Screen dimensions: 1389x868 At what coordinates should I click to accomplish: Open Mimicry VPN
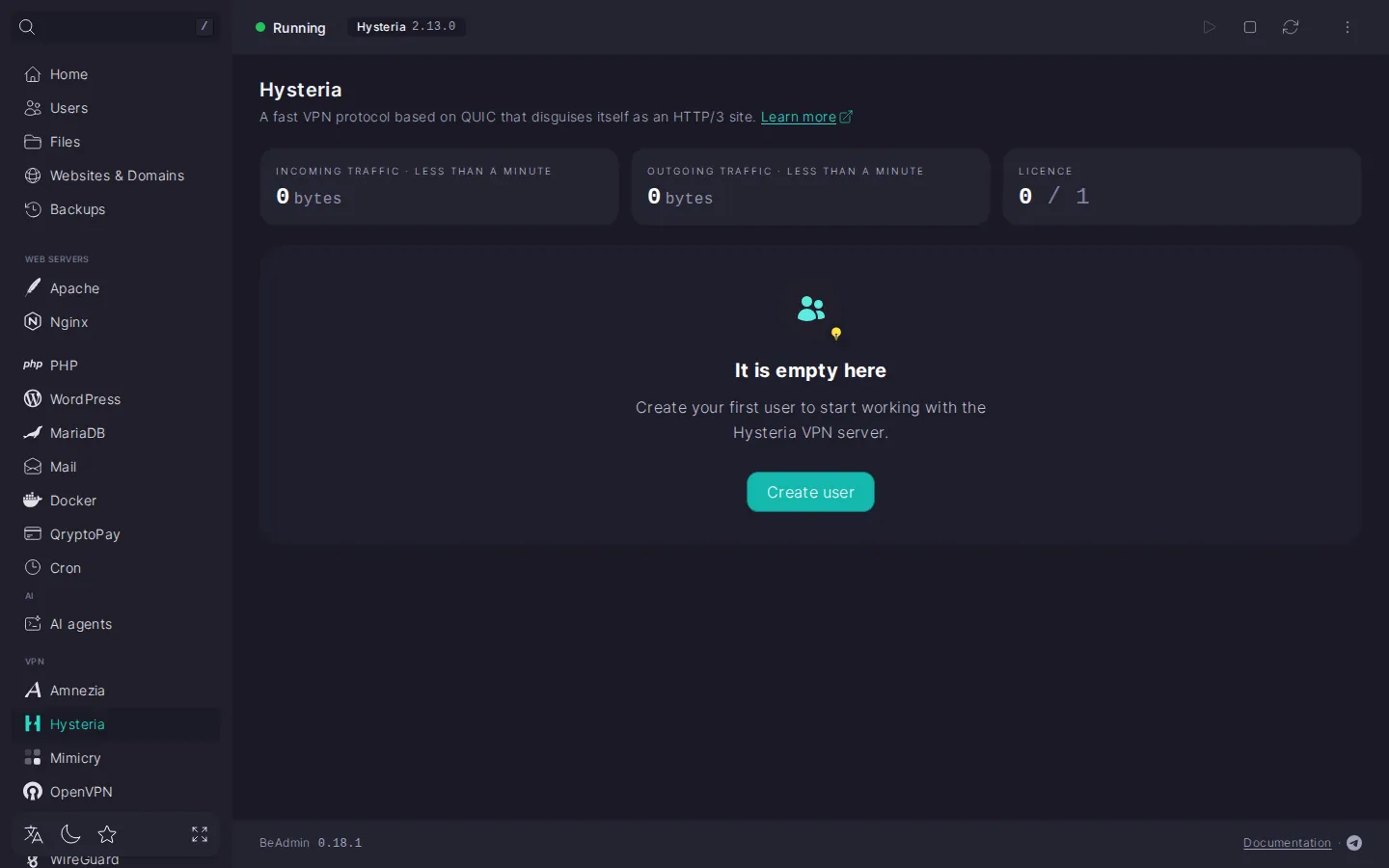tap(115, 758)
